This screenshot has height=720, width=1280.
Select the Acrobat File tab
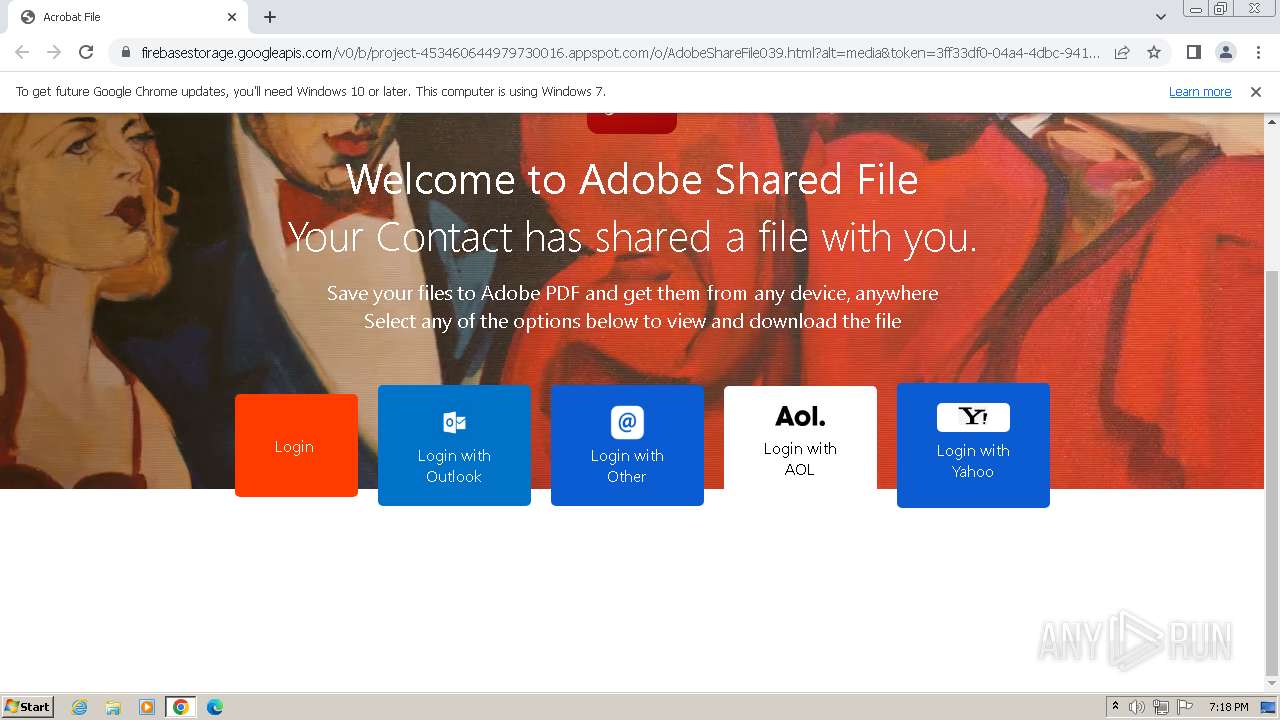pyautogui.click(x=128, y=17)
